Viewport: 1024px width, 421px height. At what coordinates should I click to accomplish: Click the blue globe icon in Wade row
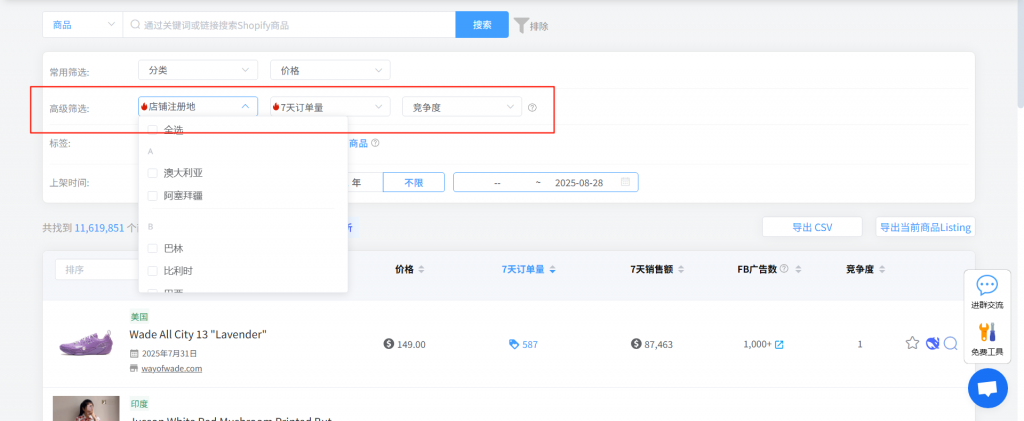[x=933, y=343]
